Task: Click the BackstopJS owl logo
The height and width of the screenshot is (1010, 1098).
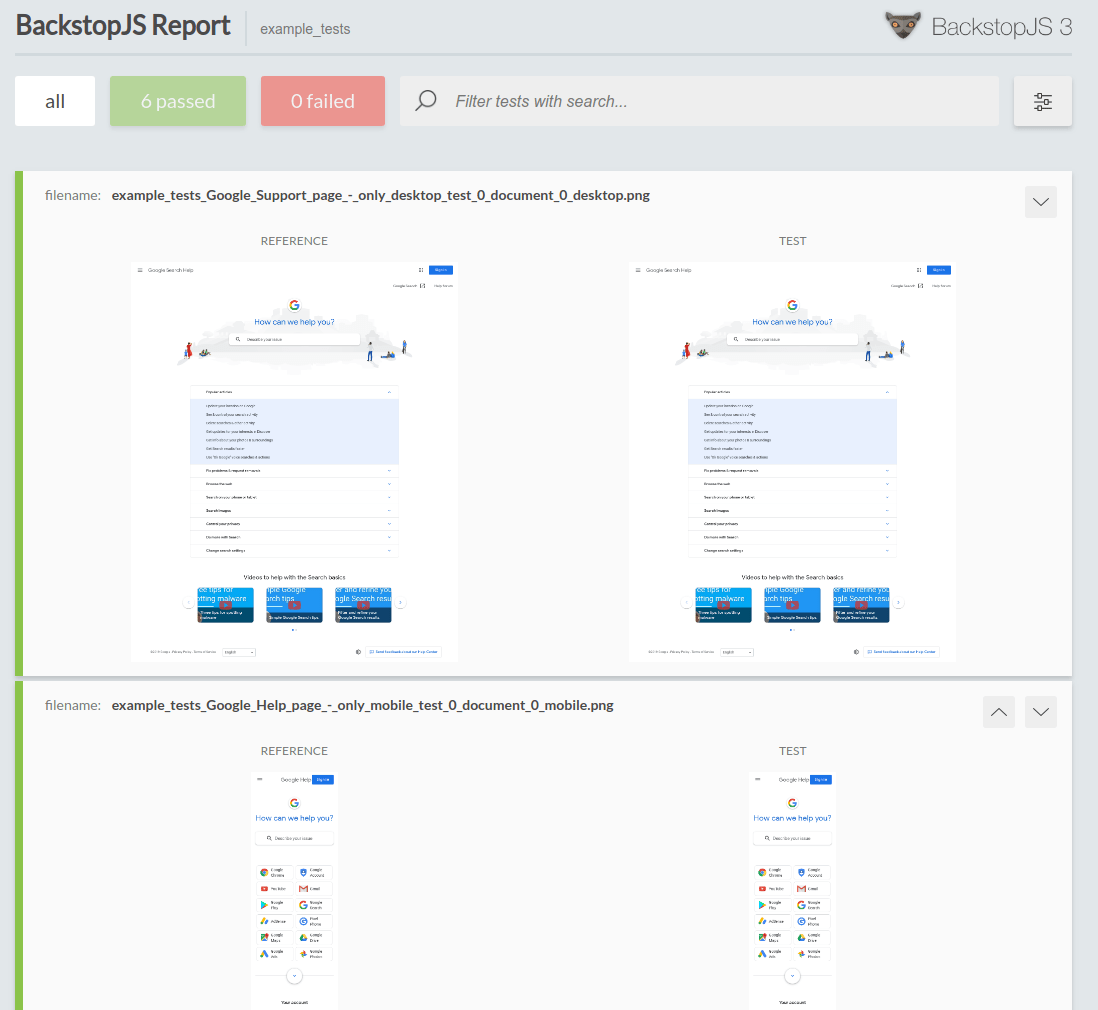Action: pos(901,25)
